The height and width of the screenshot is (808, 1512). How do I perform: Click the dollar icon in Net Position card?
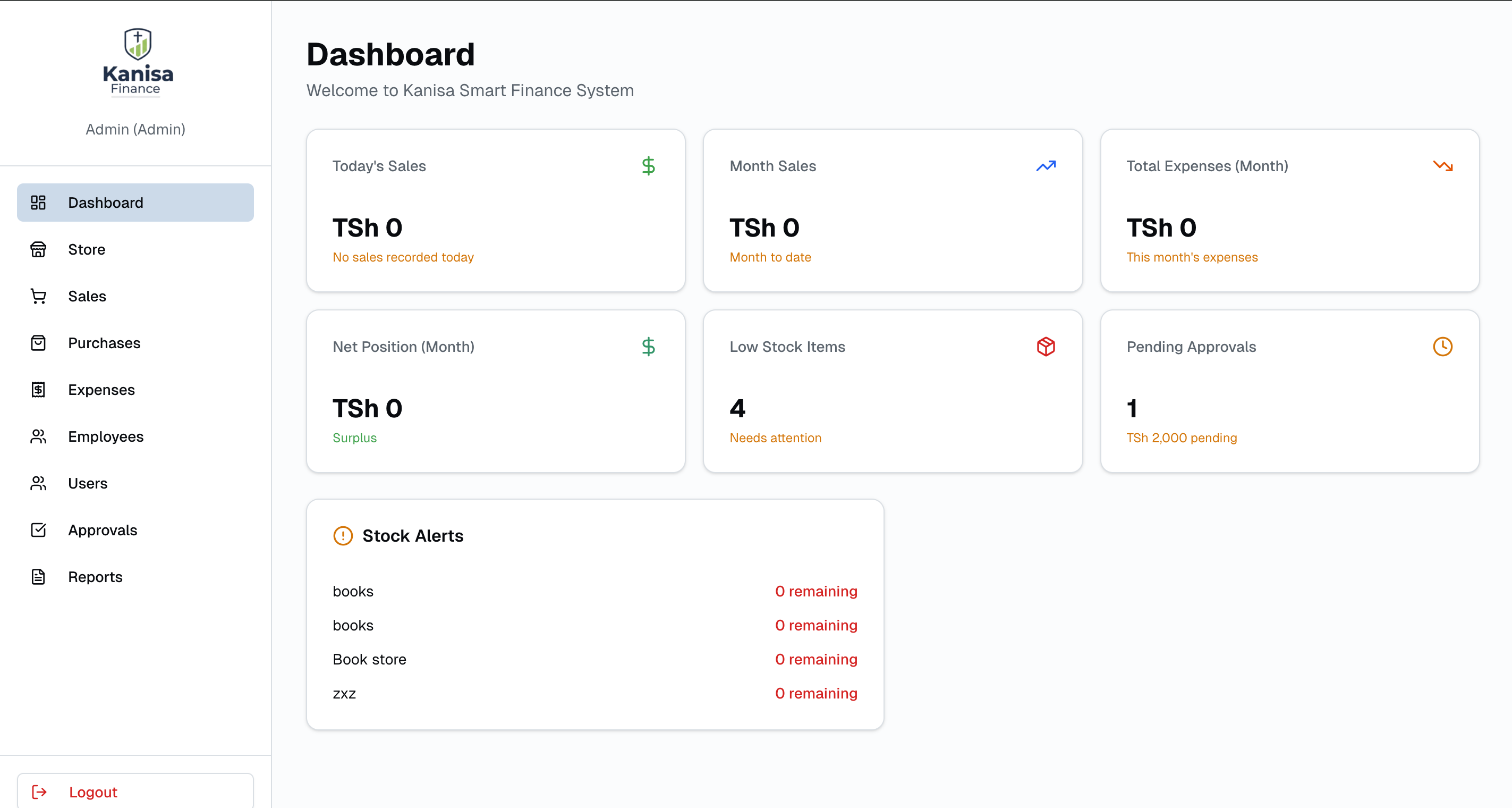(648, 347)
